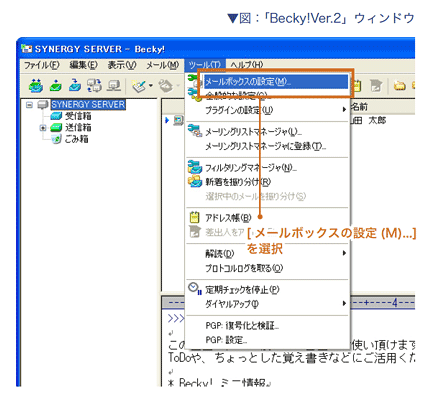Expand the 送信箱 folder node
The height and width of the screenshot is (403, 430).
pos(43,127)
